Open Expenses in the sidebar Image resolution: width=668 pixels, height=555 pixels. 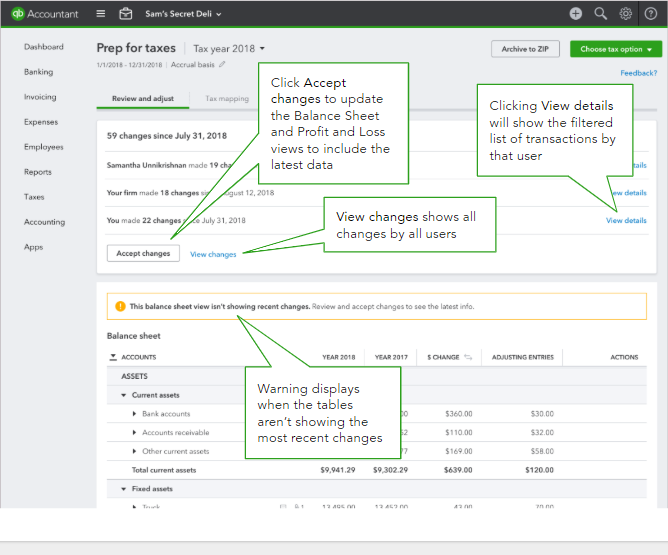pyautogui.click(x=41, y=122)
